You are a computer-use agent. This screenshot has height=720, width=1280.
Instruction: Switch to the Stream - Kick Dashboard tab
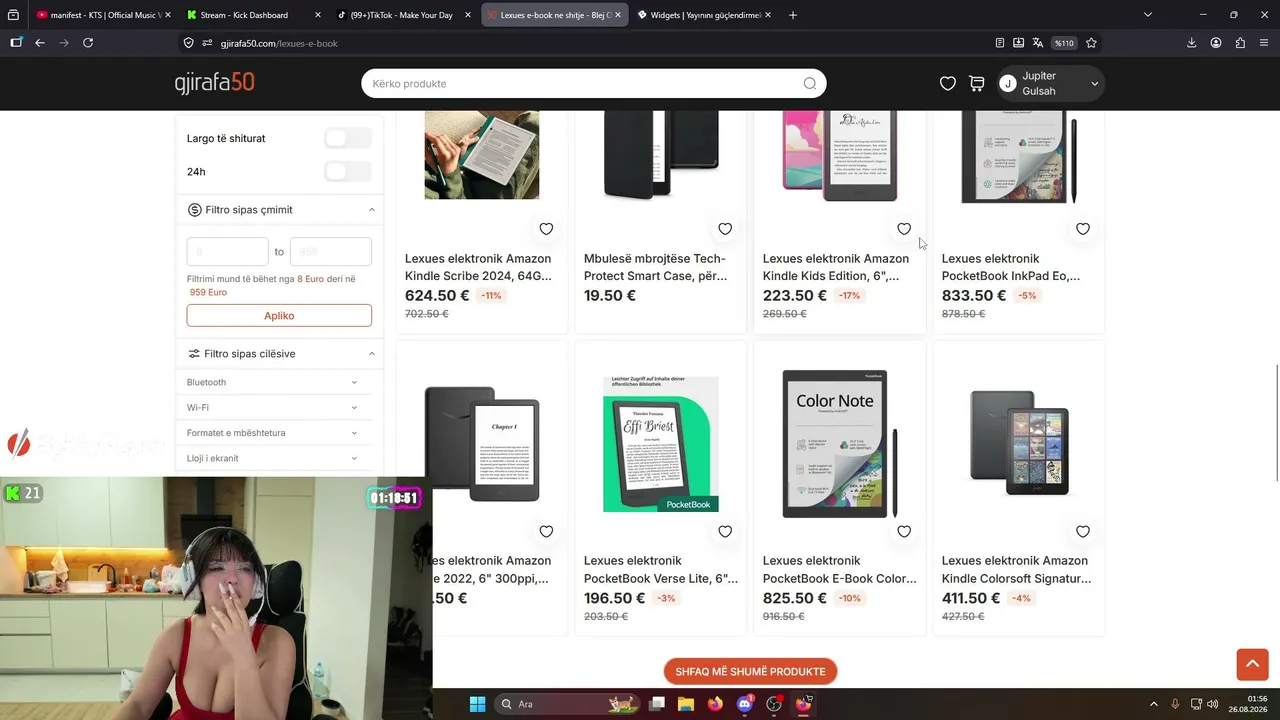tap(254, 15)
